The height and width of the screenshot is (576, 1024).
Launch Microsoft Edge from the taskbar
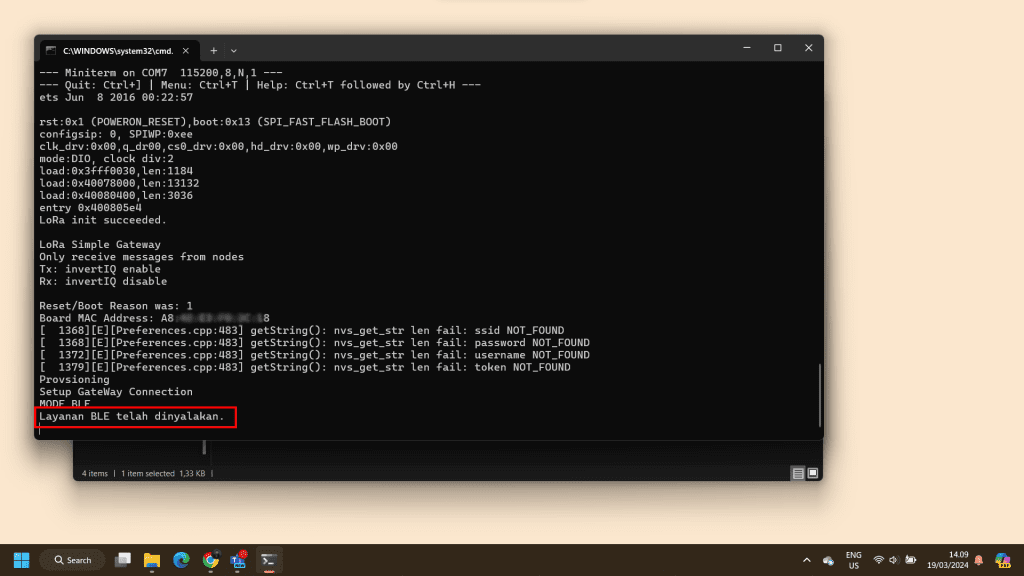tap(181, 560)
